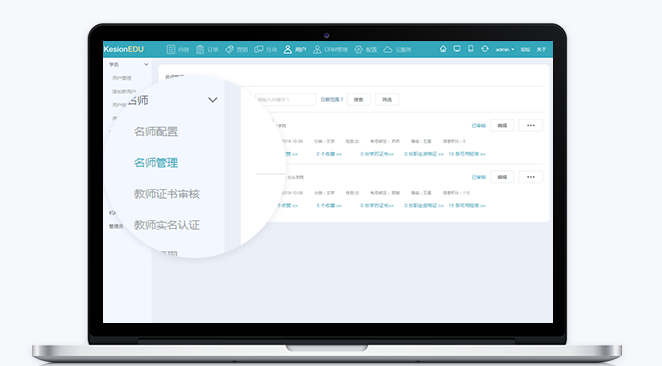The height and width of the screenshot is (366, 662).
Task: Click the refresh circular icon in top bar
Action: pyautogui.click(x=485, y=49)
